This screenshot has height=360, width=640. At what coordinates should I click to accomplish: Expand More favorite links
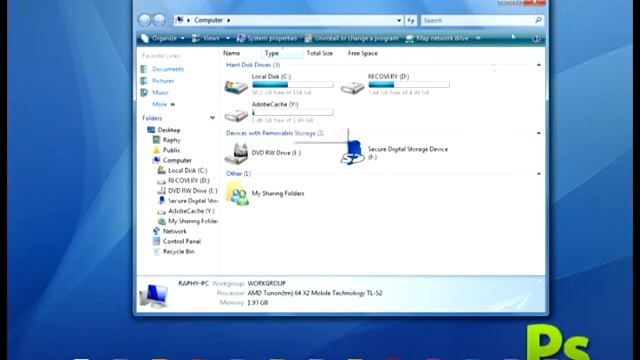[x=163, y=104]
